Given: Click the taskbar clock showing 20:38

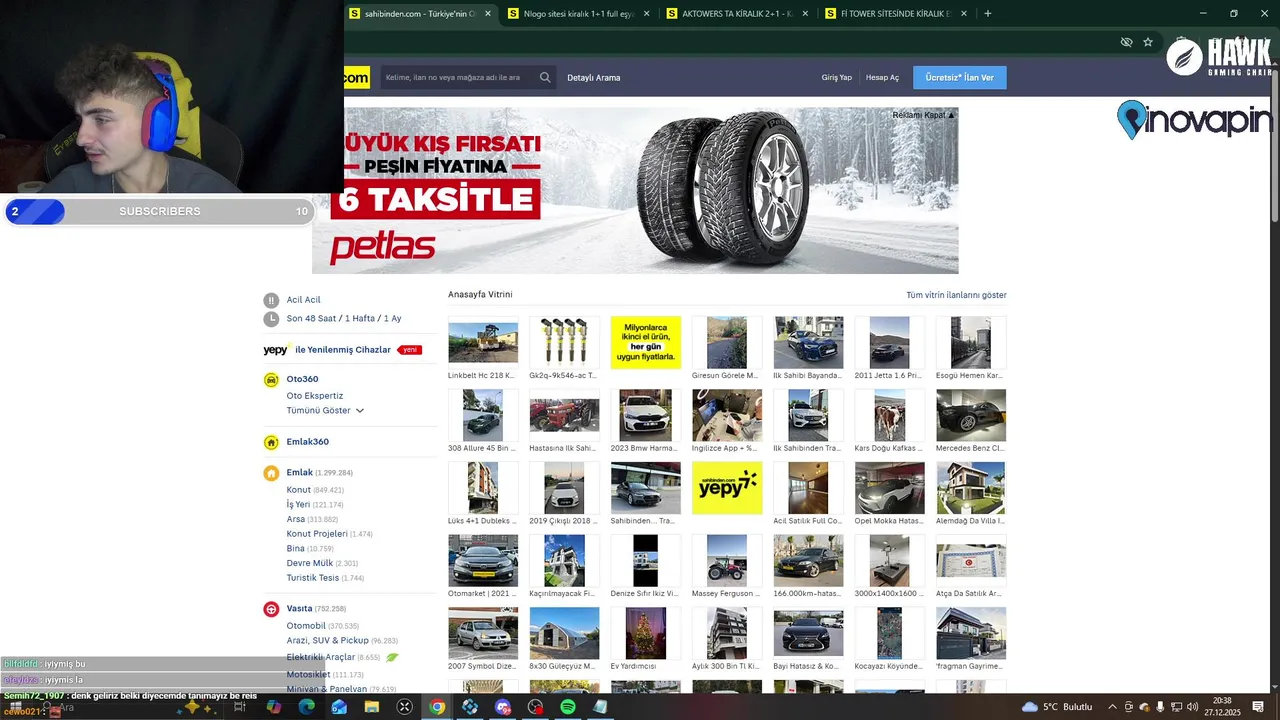Looking at the screenshot, I should tap(1222, 707).
